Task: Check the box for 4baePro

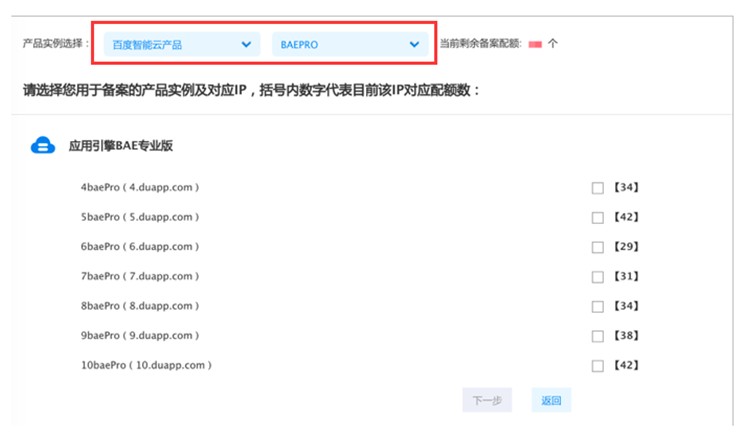Action: [598, 188]
